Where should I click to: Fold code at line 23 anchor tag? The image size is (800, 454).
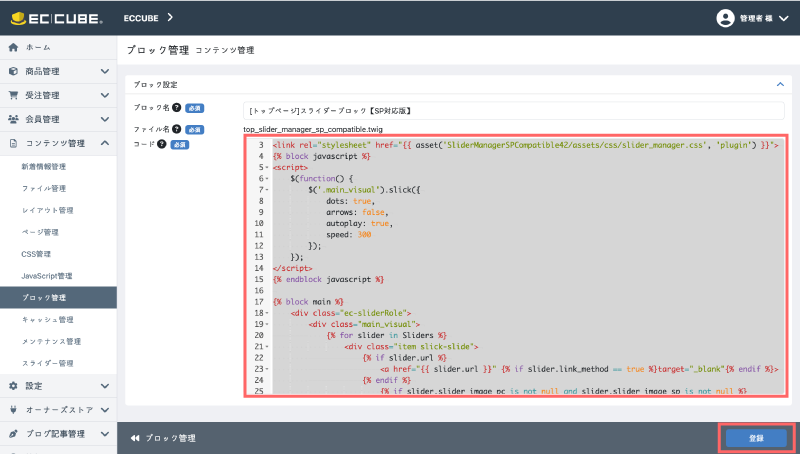click(x=267, y=369)
